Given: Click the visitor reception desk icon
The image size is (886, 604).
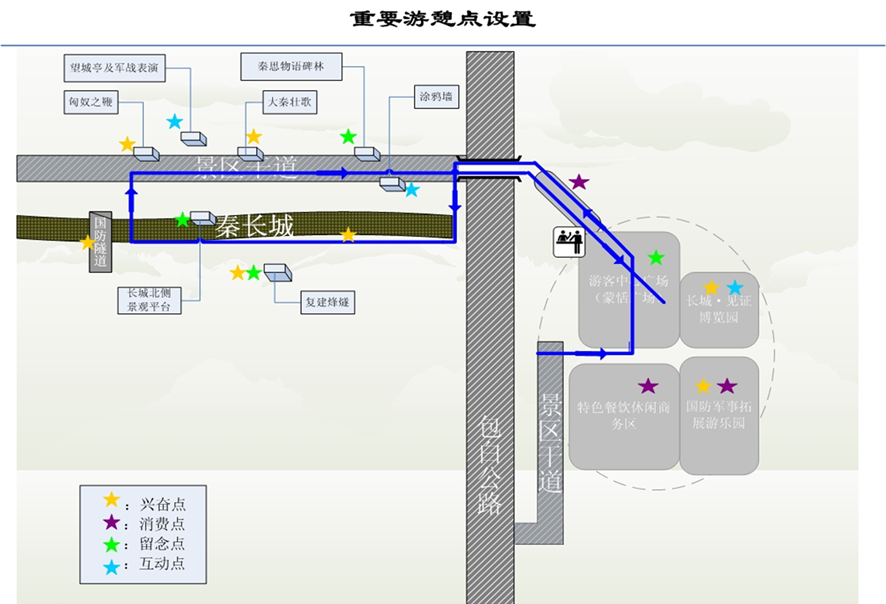Looking at the screenshot, I should coord(568,241).
